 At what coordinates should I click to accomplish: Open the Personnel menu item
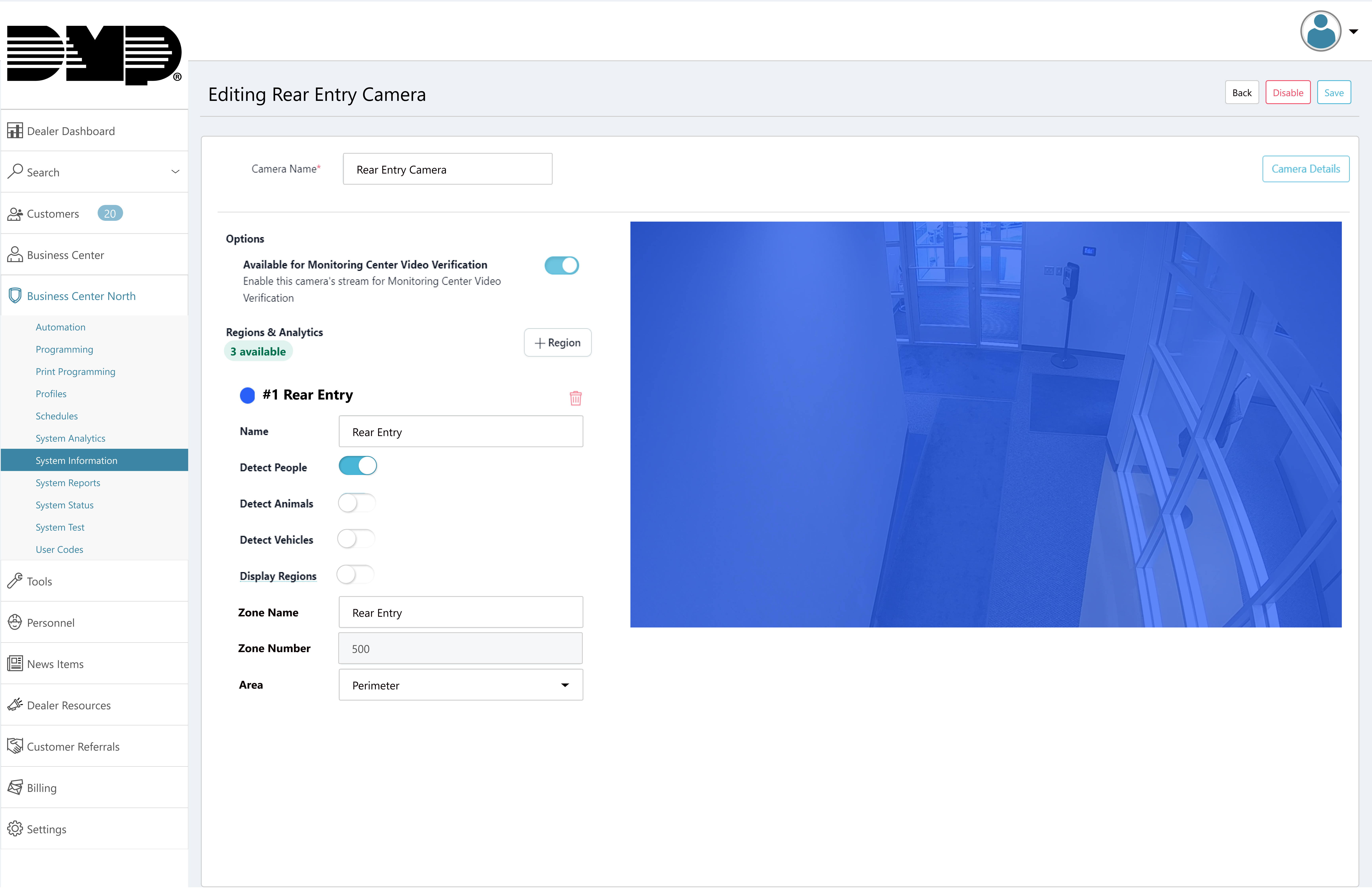[94, 623]
